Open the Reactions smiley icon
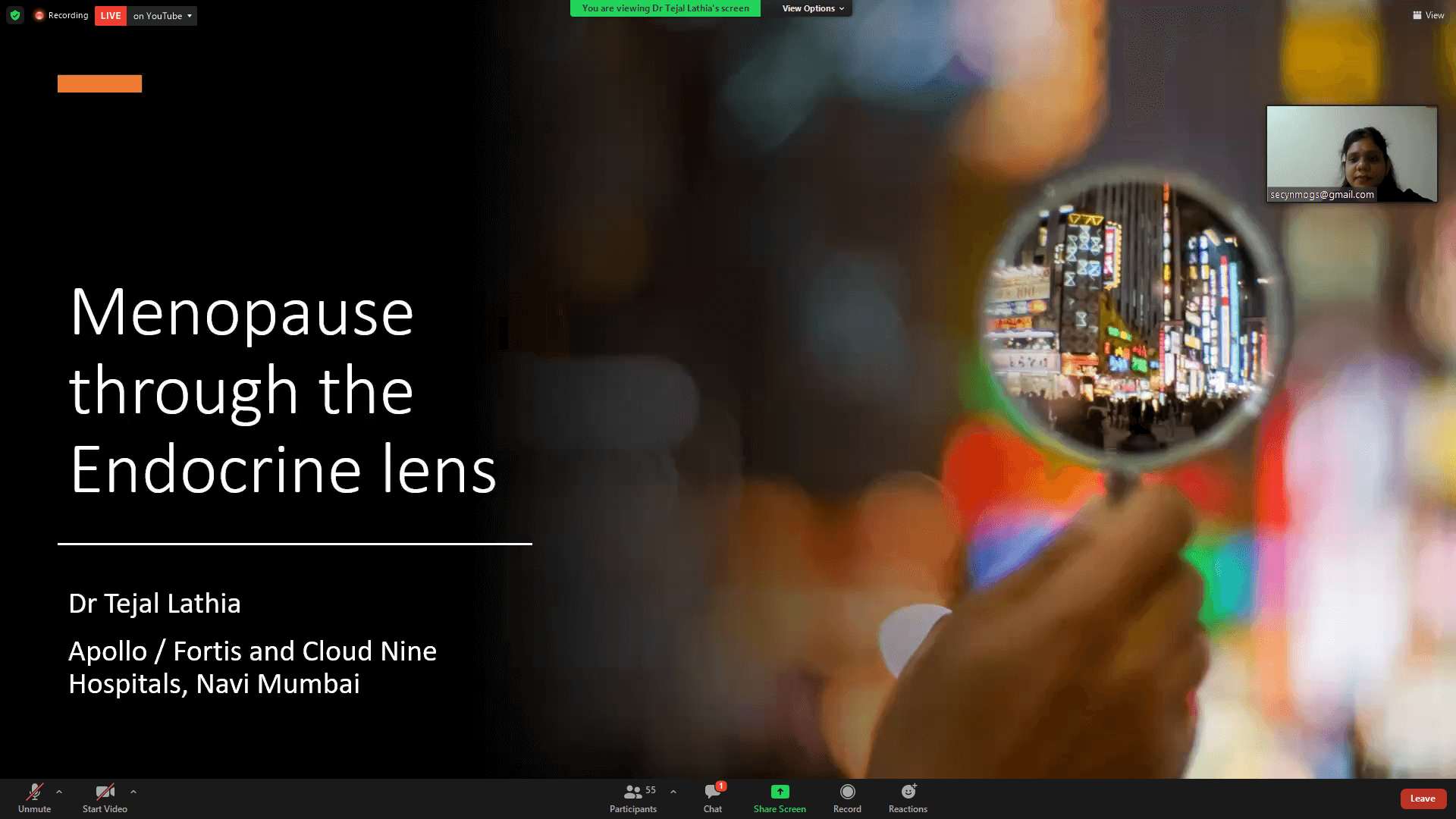 pyautogui.click(x=908, y=792)
